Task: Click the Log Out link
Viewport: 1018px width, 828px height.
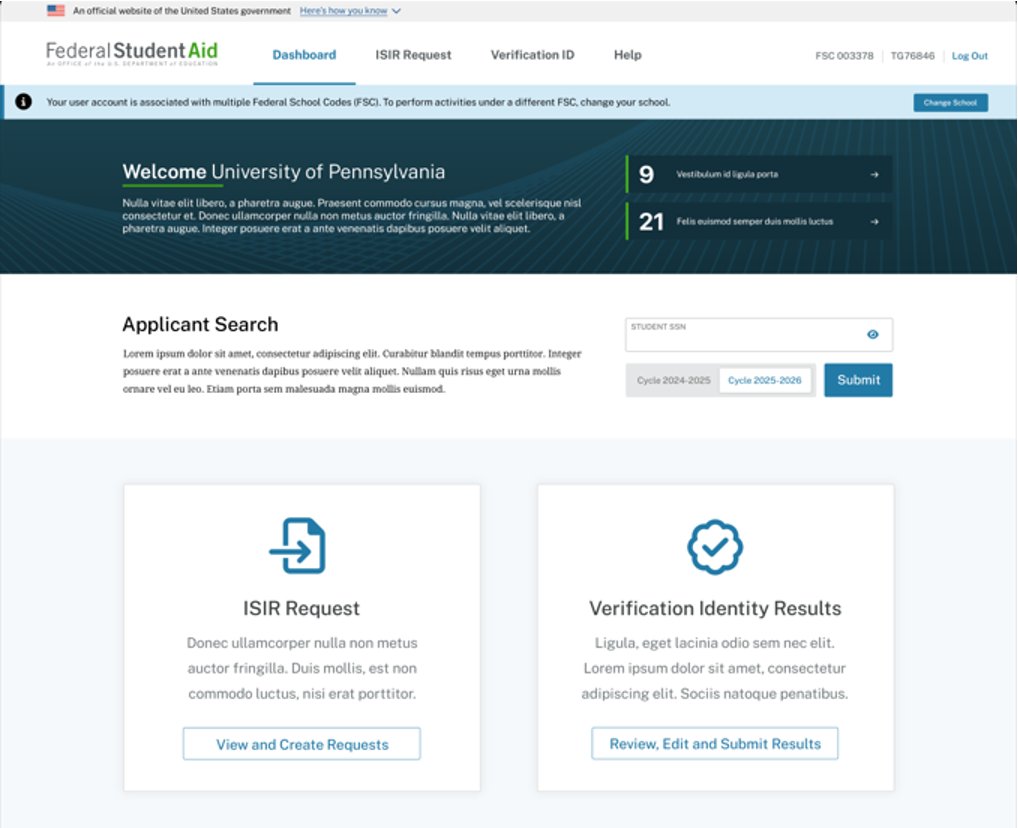Action: (x=969, y=56)
